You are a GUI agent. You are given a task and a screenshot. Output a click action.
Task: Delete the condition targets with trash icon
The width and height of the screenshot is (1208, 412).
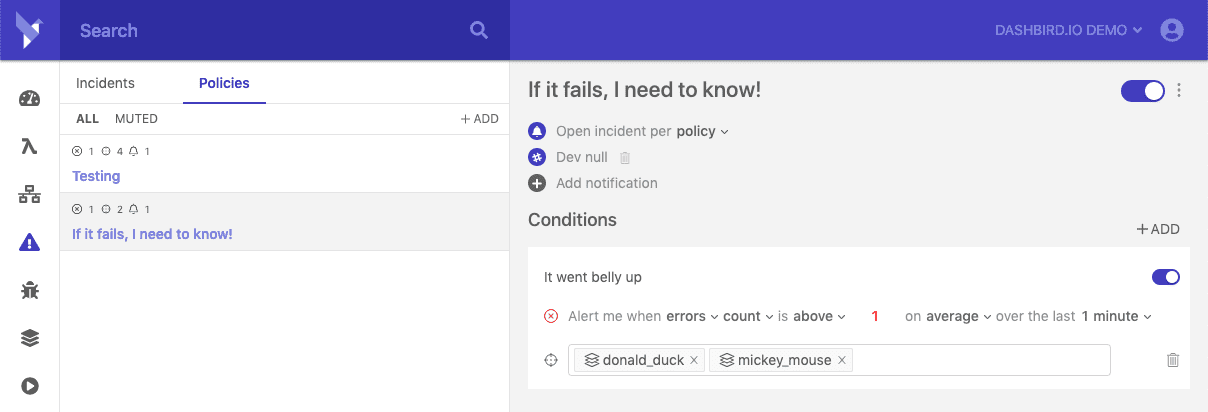tap(1173, 360)
